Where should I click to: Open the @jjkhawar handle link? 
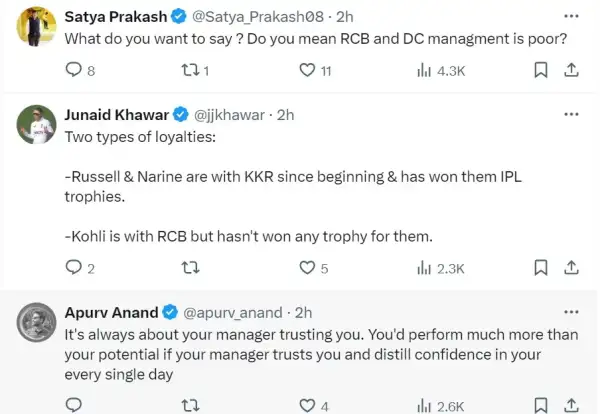(226, 115)
